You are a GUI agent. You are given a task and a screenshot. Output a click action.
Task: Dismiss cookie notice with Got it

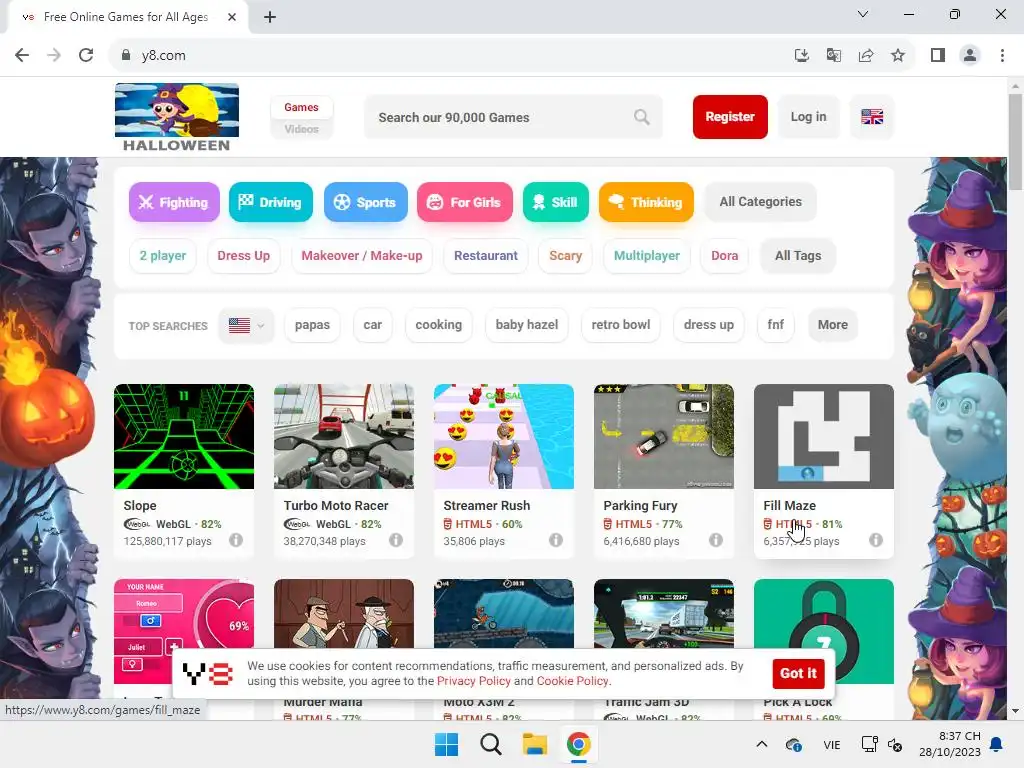click(798, 673)
